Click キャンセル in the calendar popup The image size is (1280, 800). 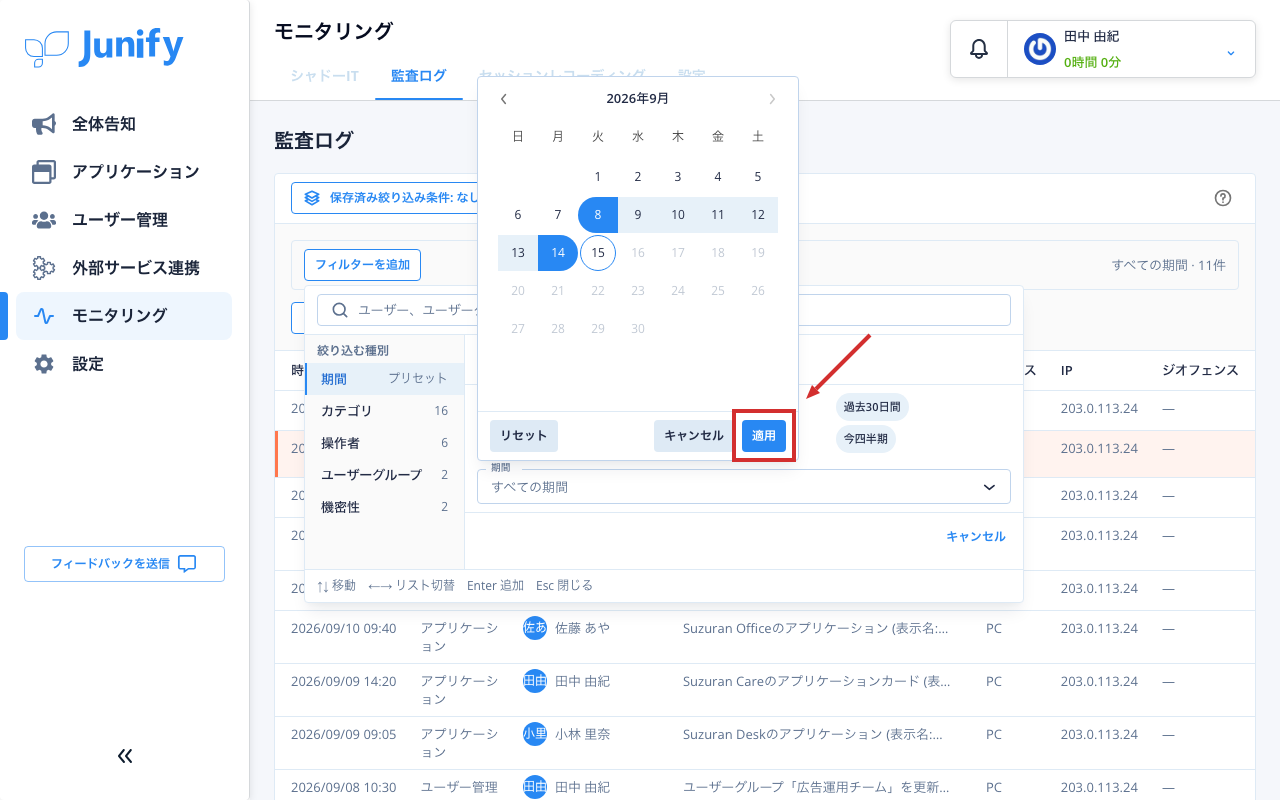[694, 436]
